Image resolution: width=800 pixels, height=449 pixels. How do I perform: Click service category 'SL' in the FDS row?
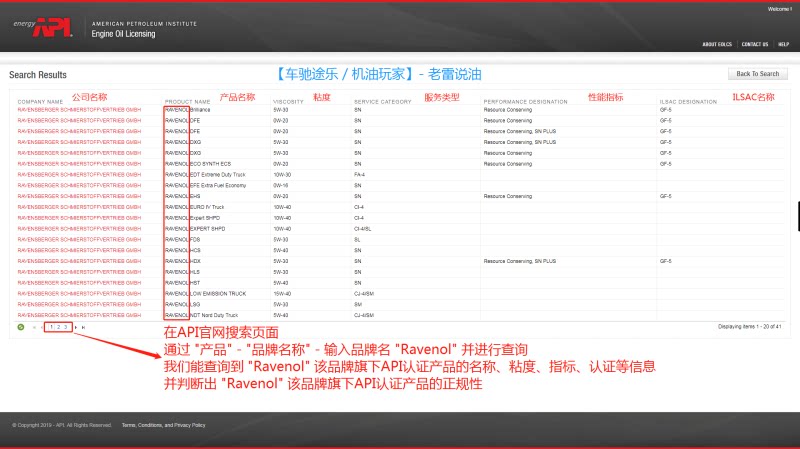click(357, 239)
